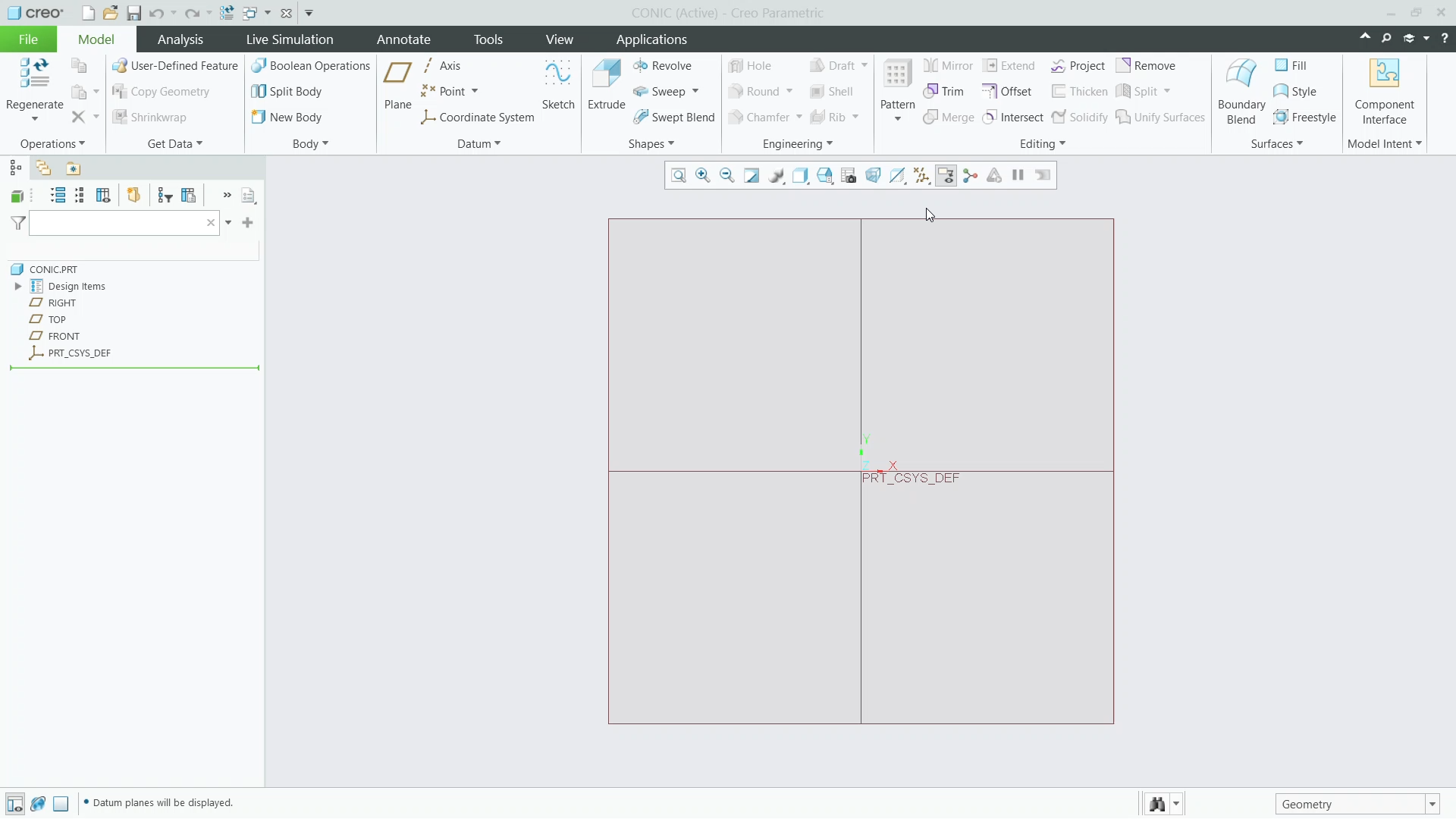Viewport: 1456px width, 819px height.
Task: Open the Saved Orientations icon
Action: [824, 176]
